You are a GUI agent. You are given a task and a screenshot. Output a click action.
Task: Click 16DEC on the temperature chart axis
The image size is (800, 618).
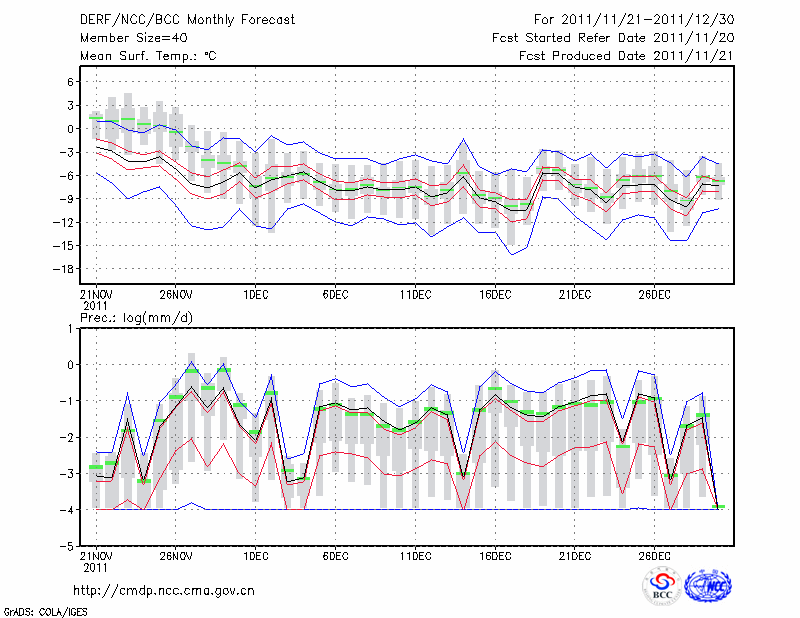[x=494, y=295]
